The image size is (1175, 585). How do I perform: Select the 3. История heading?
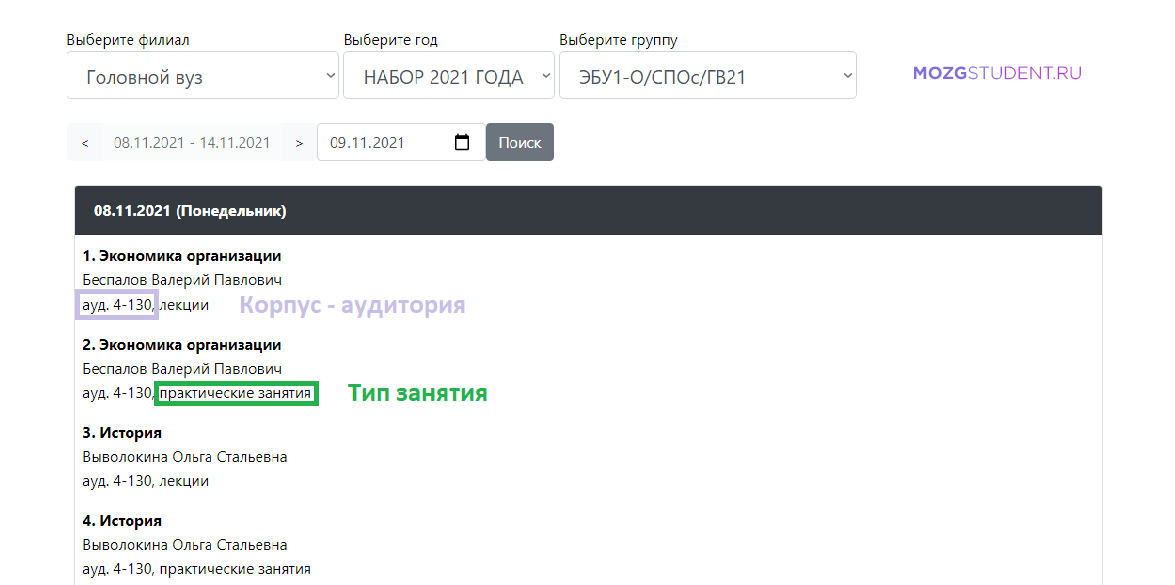click(x=122, y=432)
